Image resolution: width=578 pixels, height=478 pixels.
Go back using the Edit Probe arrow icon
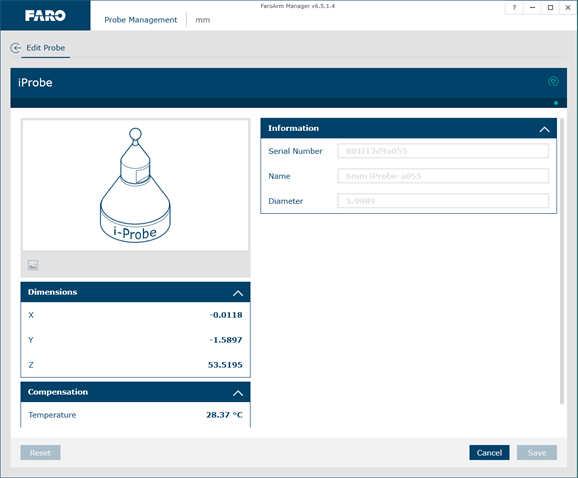point(15,48)
